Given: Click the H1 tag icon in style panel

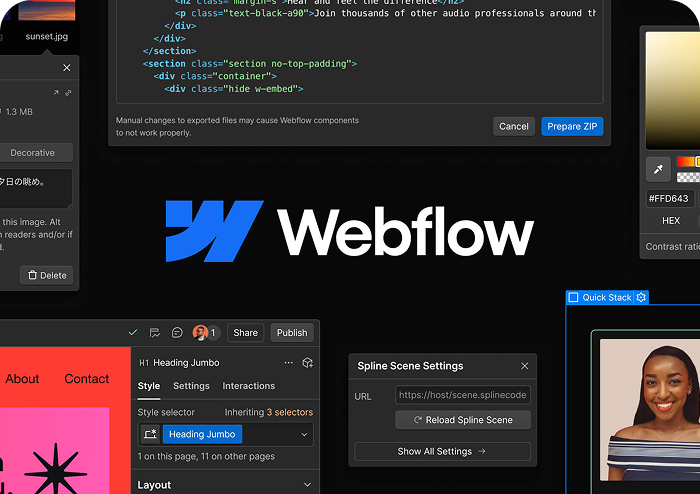Looking at the screenshot, I should tap(144, 363).
